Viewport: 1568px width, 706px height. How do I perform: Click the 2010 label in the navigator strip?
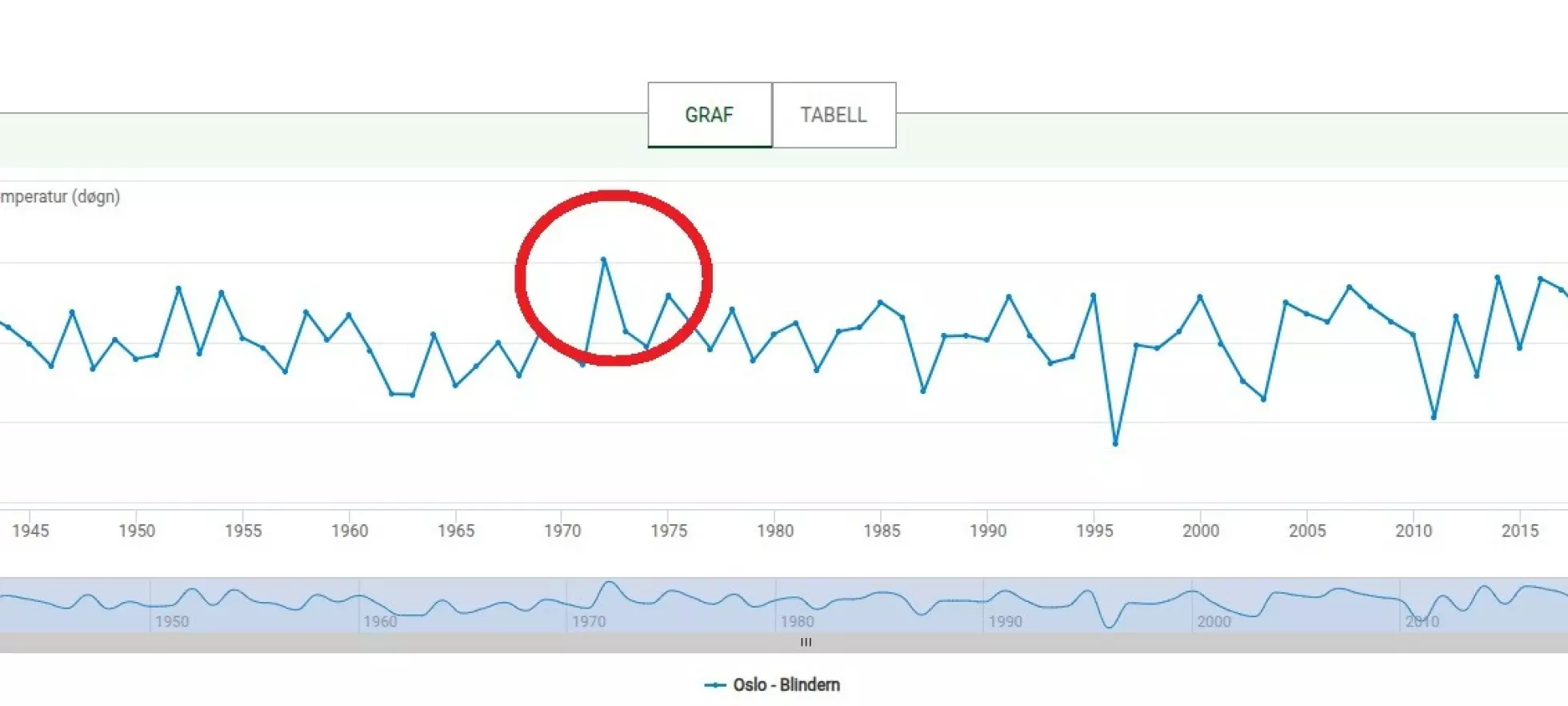[1422, 621]
